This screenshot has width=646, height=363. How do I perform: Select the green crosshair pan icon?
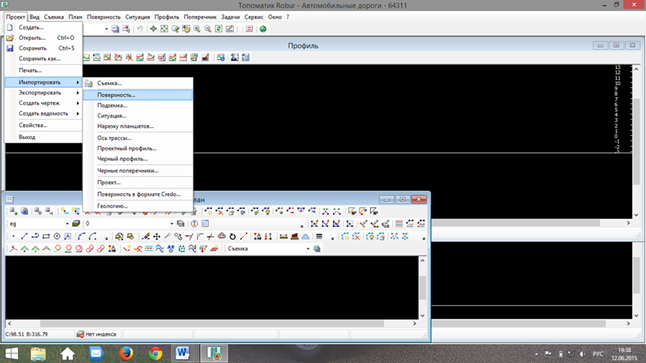click(153, 29)
